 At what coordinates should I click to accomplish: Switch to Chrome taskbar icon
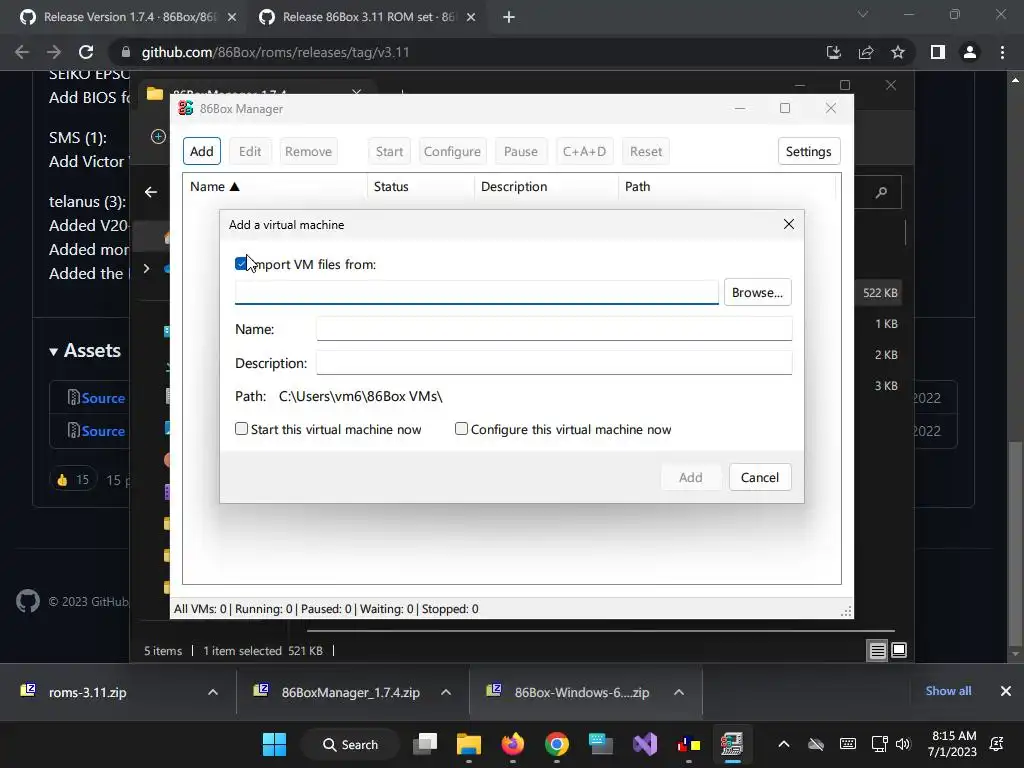[x=556, y=744]
